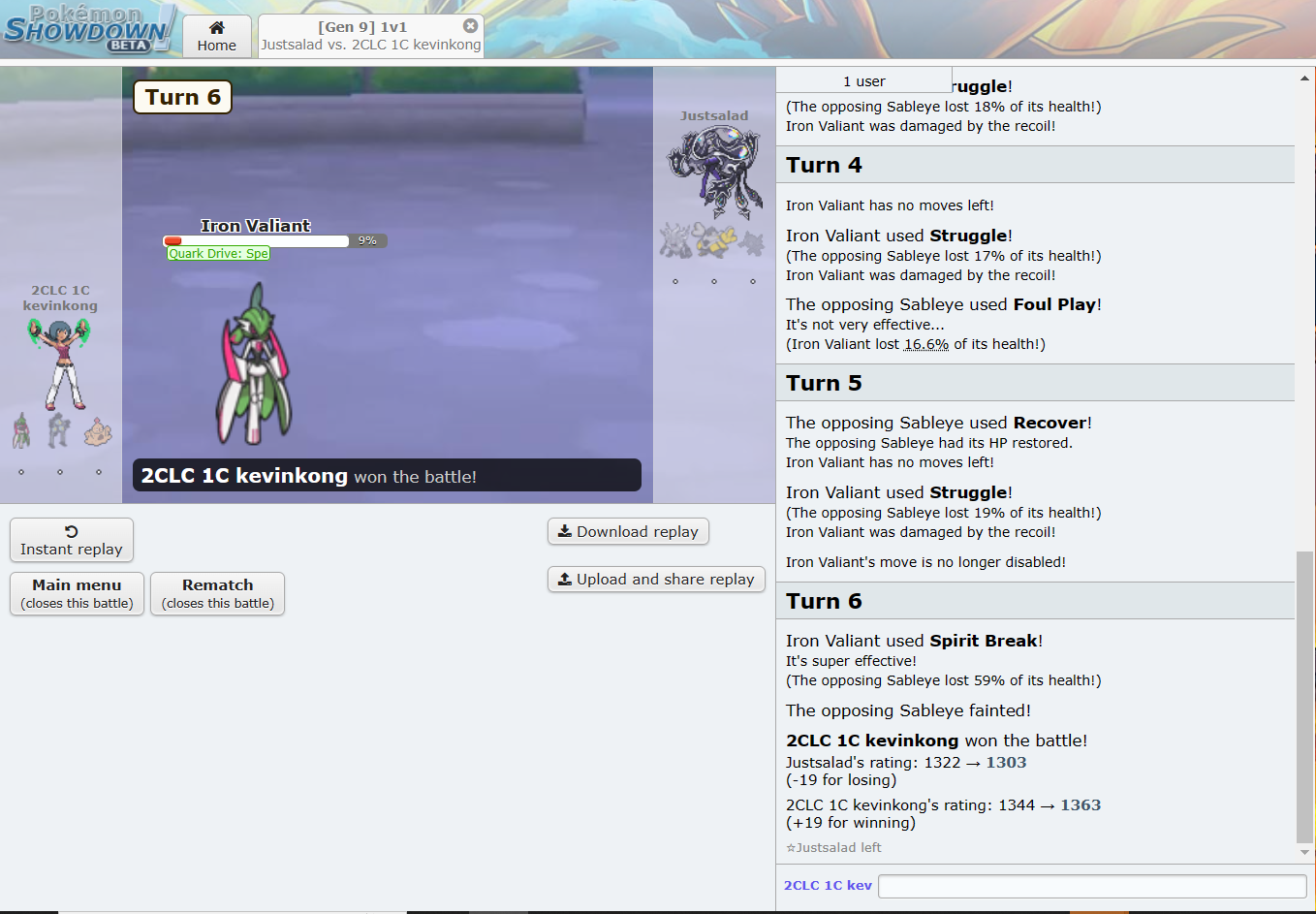Click kevinkong's green Iron Valiant team icon
Viewport: 1316px width, 914px height.
tap(21, 430)
